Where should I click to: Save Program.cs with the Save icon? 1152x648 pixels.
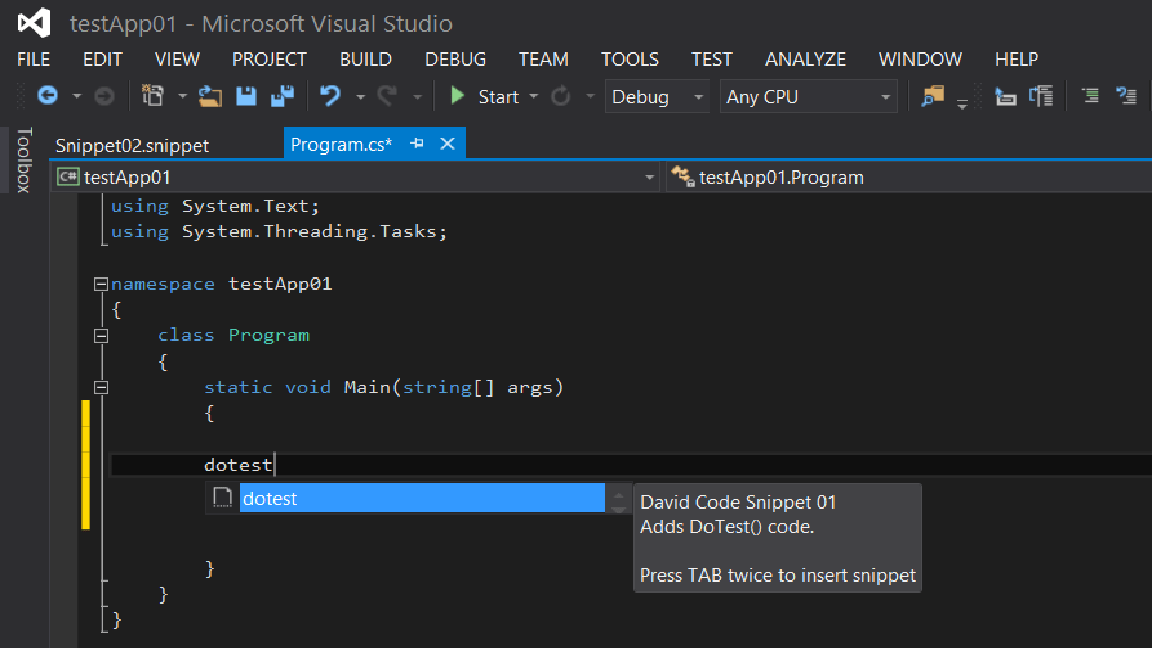click(x=246, y=96)
